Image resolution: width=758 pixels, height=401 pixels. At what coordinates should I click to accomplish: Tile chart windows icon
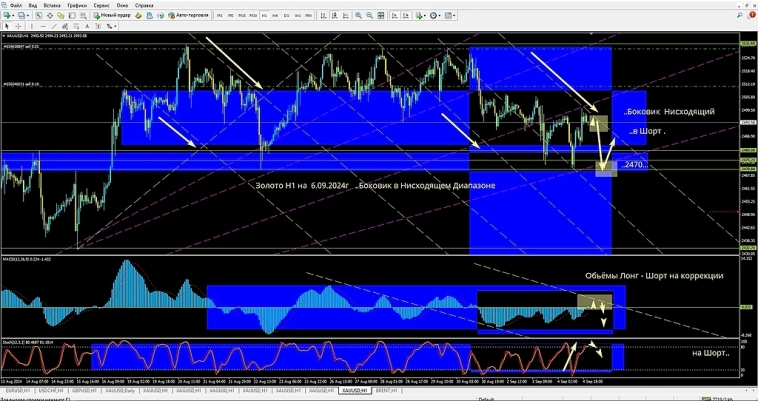click(380, 15)
